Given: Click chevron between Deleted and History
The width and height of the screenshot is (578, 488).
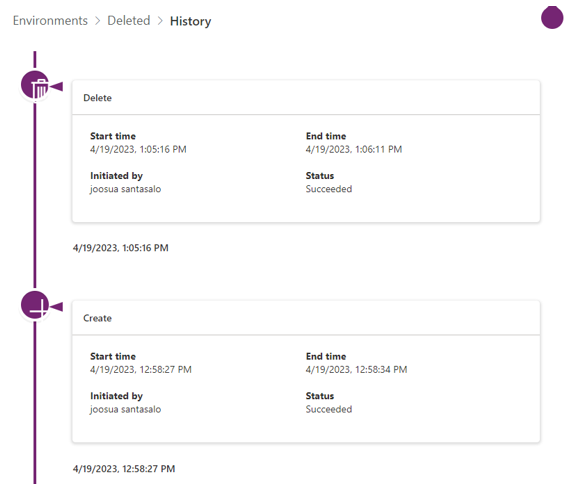Looking at the screenshot, I should tap(160, 21).
